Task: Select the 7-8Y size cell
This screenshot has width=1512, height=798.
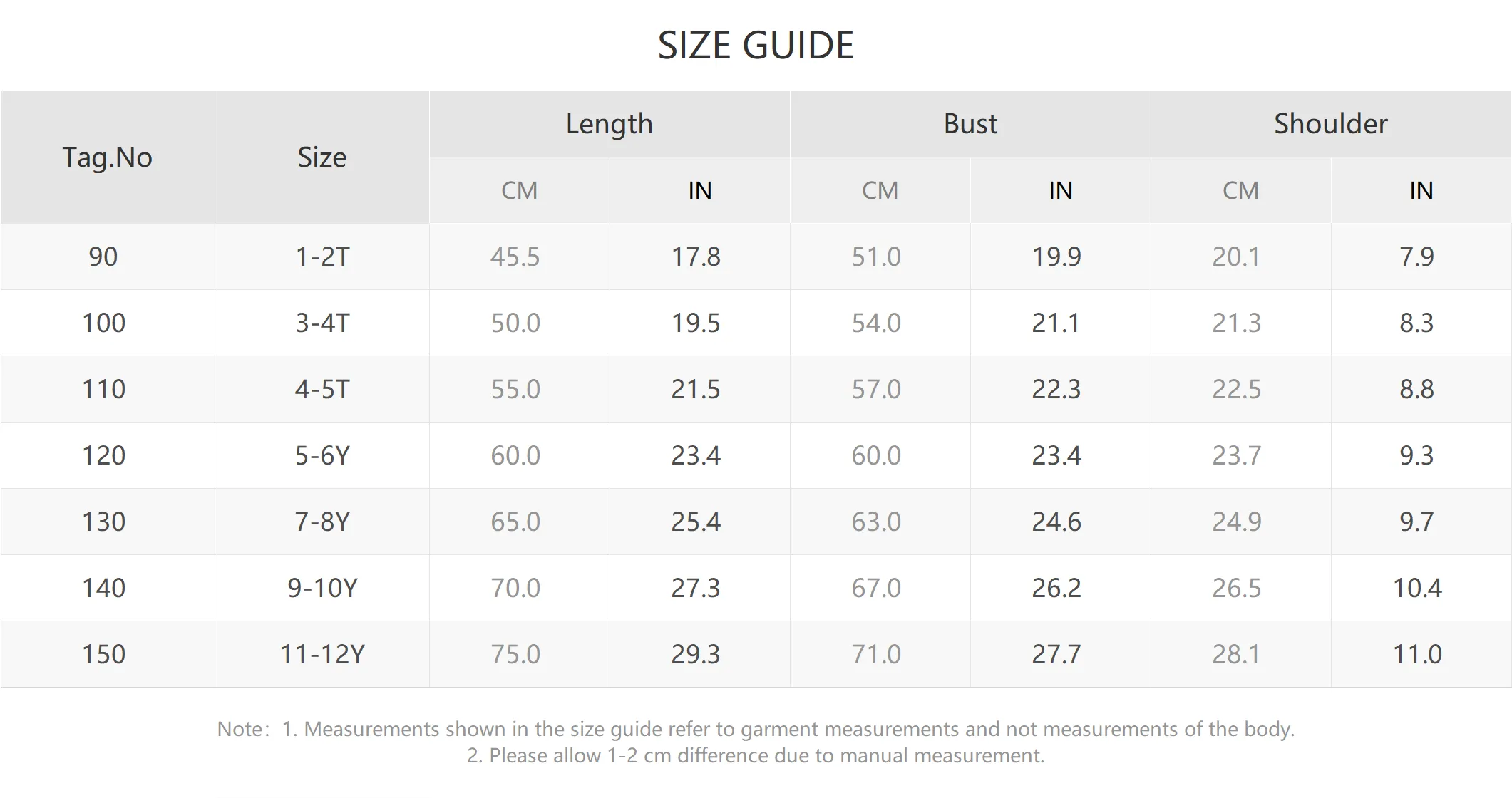Action: (322, 522)
